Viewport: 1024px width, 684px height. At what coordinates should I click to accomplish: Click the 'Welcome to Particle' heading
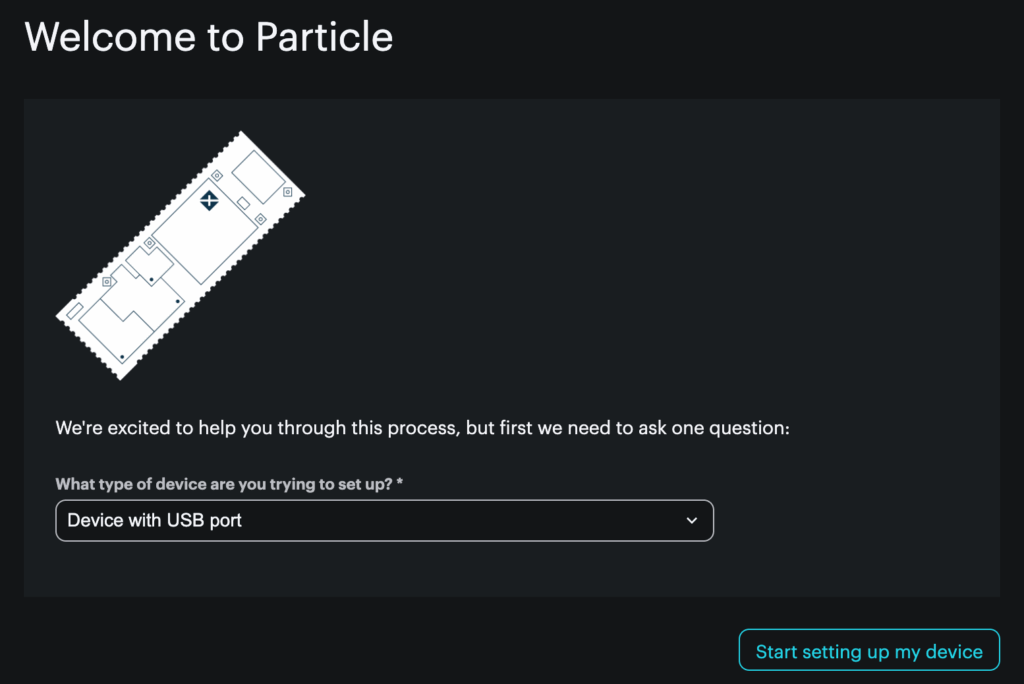209,37
